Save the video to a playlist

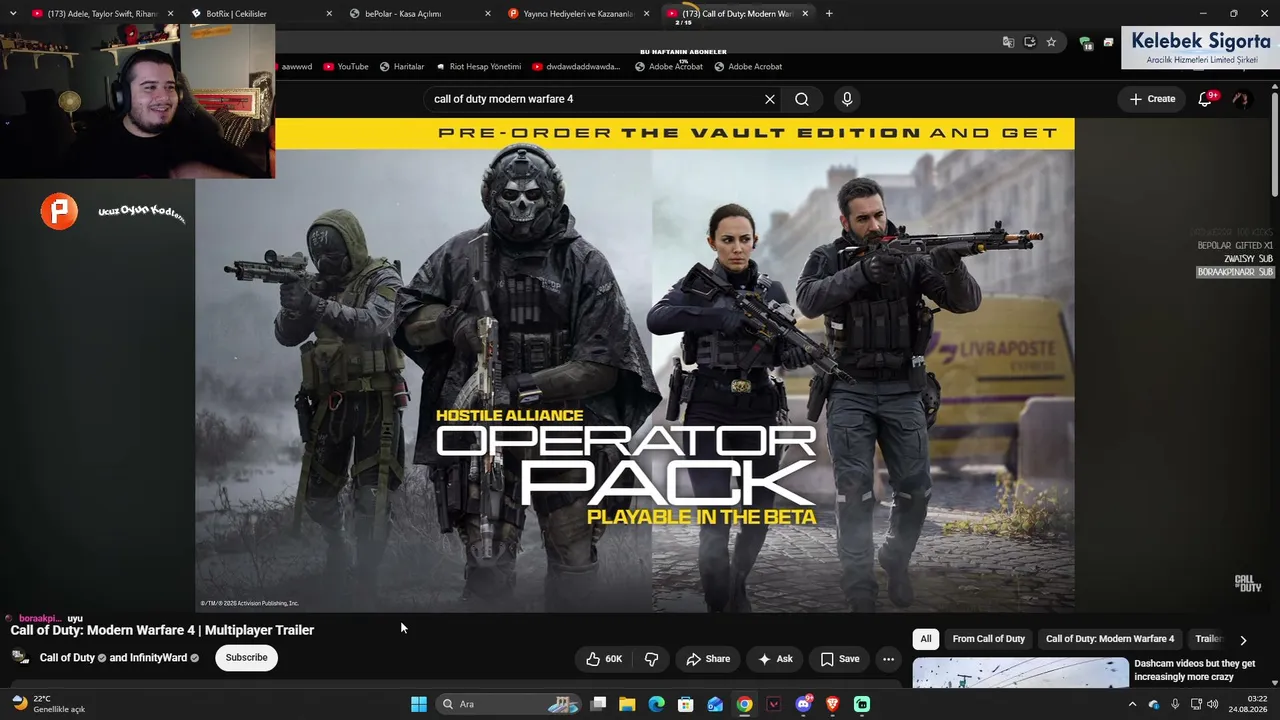[840, 659]
